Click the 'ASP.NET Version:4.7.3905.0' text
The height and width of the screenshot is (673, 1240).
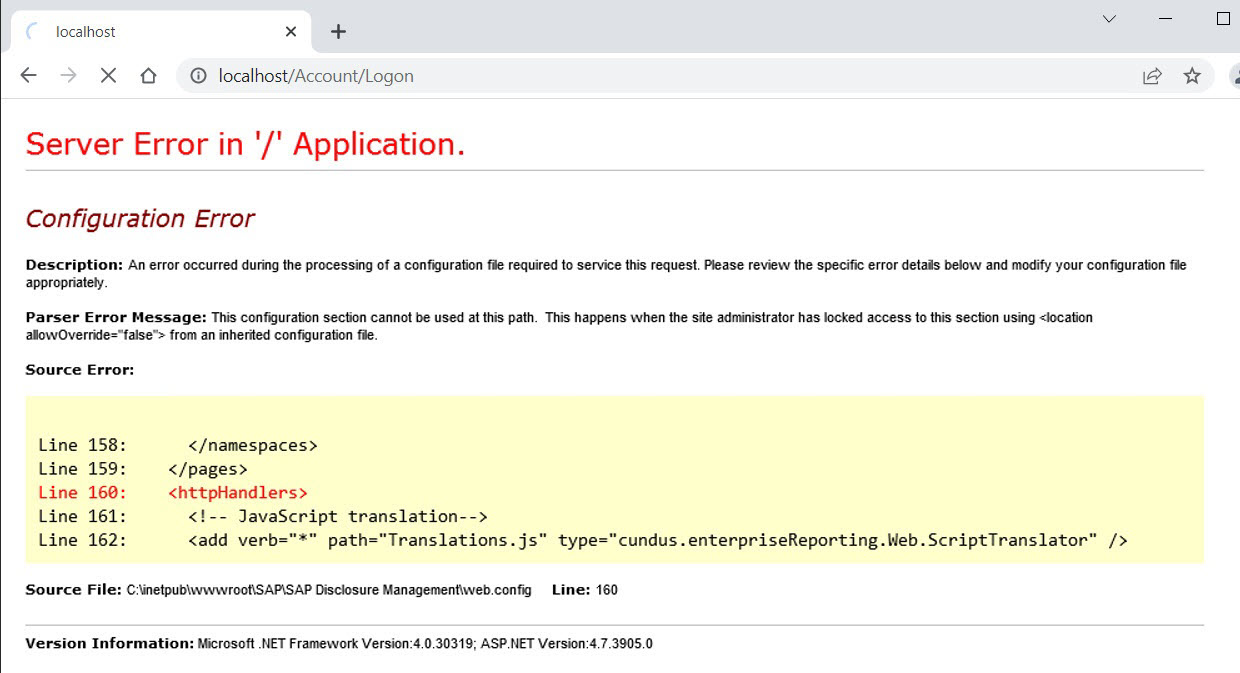(569, 643)
